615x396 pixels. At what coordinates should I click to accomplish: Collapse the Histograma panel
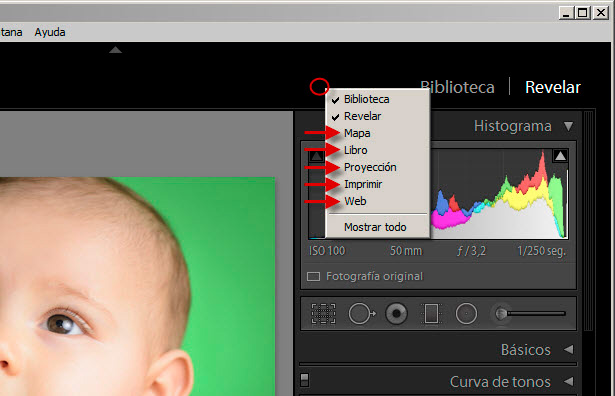pos(568,126)
